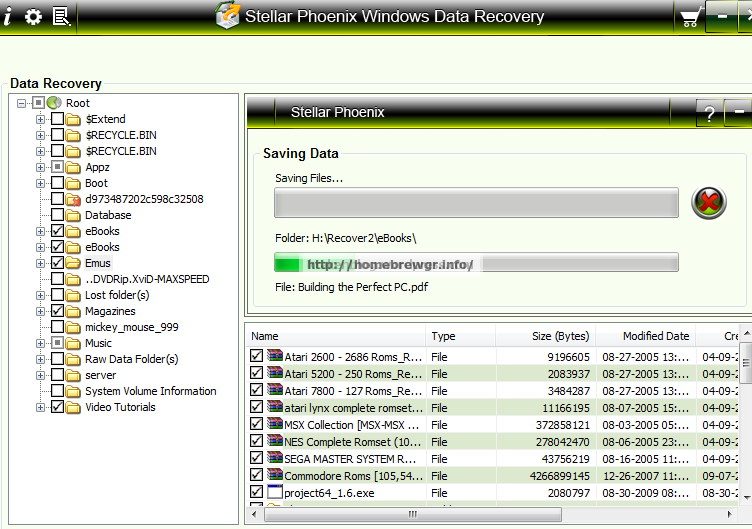Image resolution: width=752 pixels, height=529 pixels.
Task: Click the file list scroll right arrow
Action: 729,515
